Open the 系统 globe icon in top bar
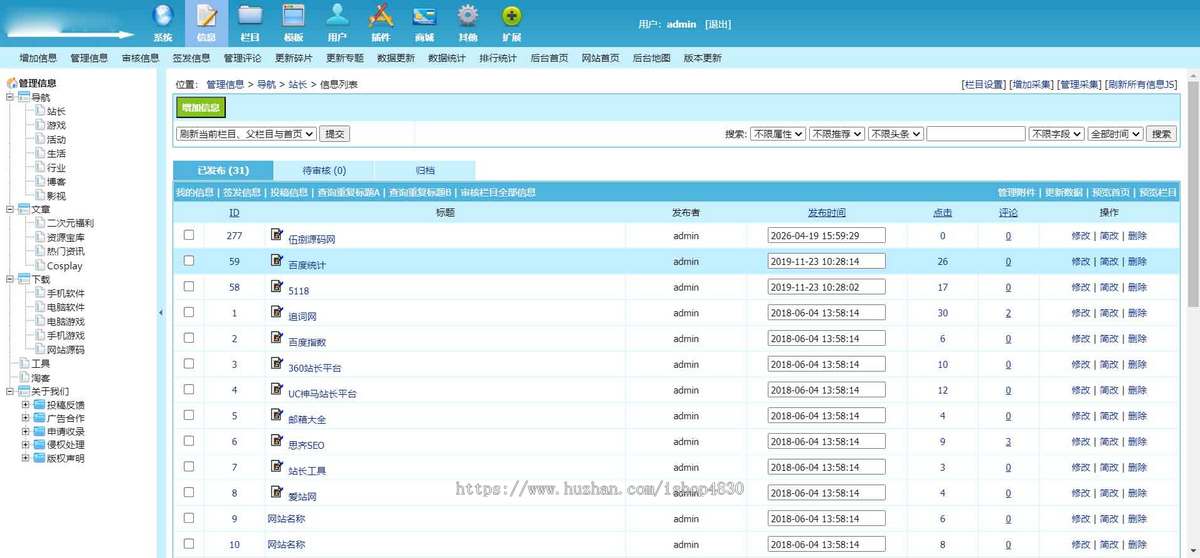The image size is (1200, 558). point(163,16)
